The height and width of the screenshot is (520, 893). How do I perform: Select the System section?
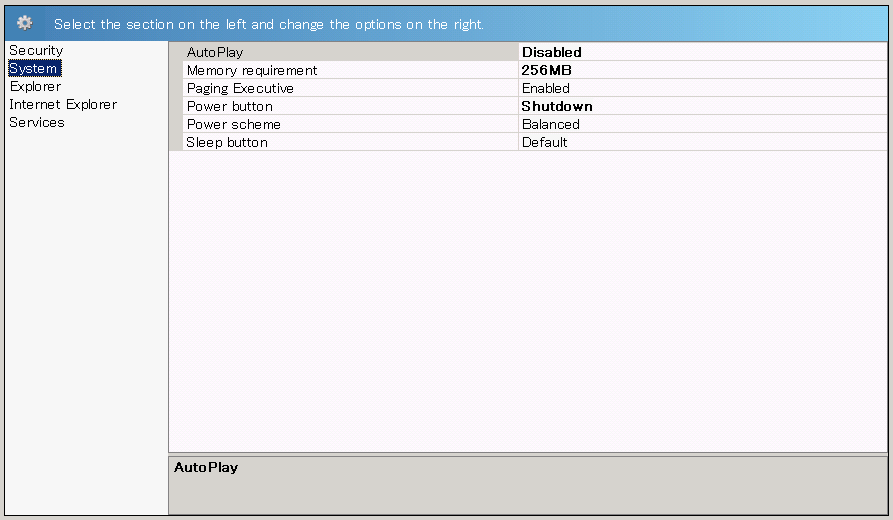pyautogui.click(x=35, y=68)
